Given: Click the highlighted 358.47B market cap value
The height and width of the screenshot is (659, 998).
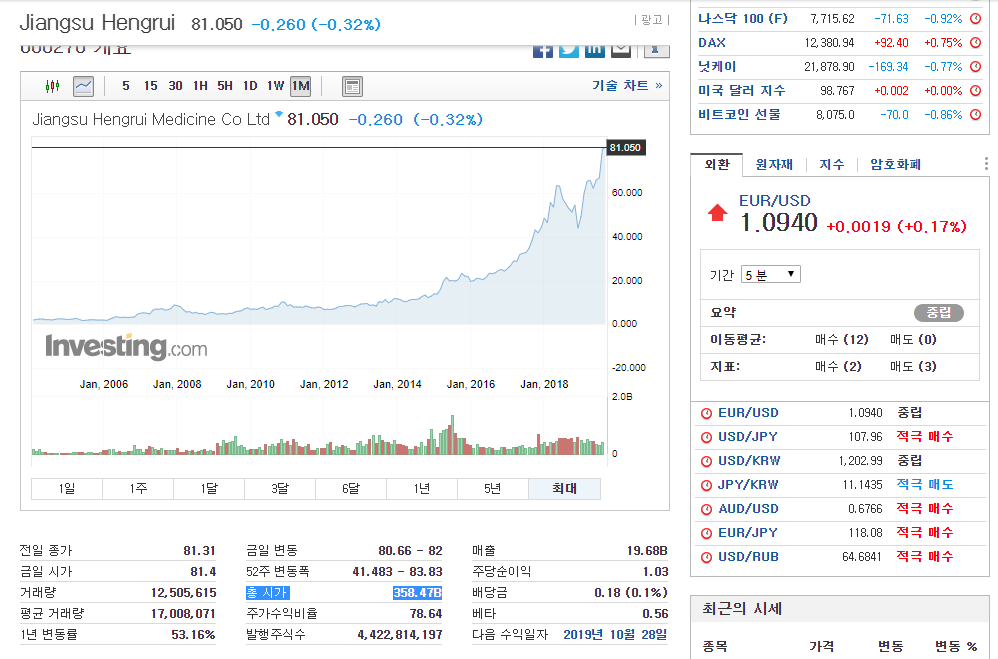Looking at the screenshot, I should (x=417, y=593).
